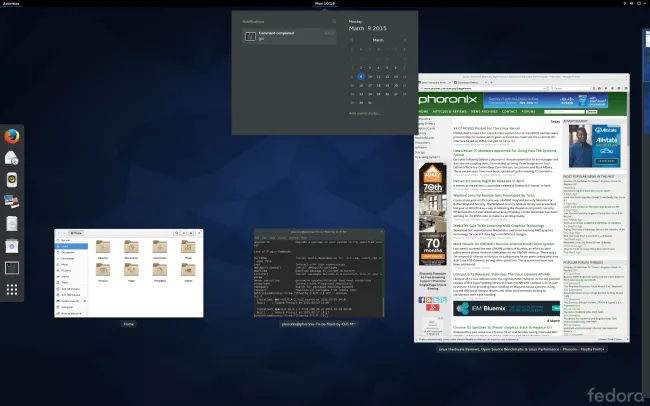Switch to first Firefox tab (Linux Hardware Reviews)
This screenshot has width=650, height=406.
pos(435,83)
